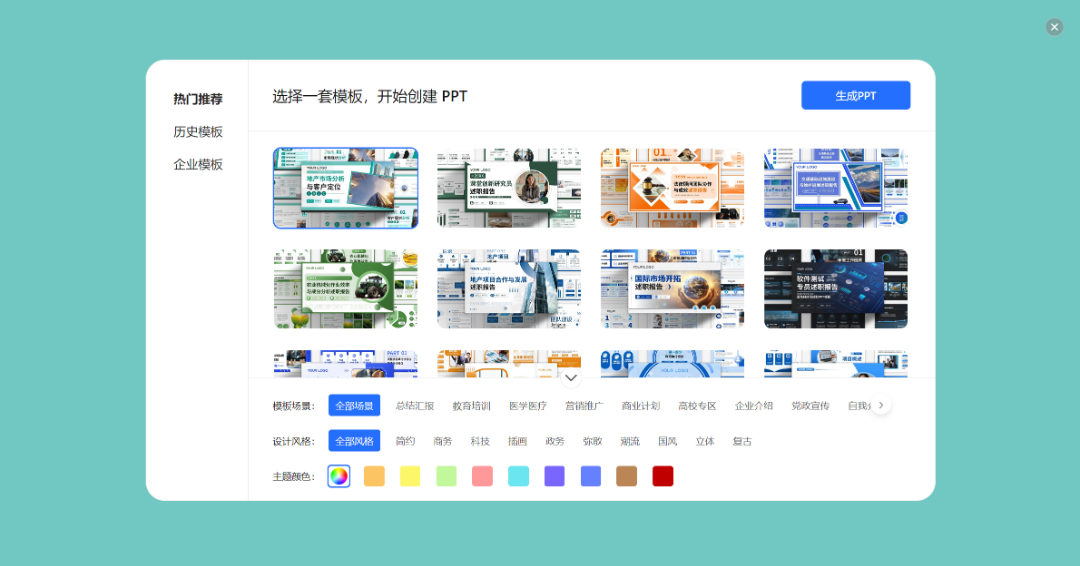Image resolution: width=1080 pixels, height=566 pixels.
Task: Select the dark red theme color swatch
Action: (x=662, y=476)
